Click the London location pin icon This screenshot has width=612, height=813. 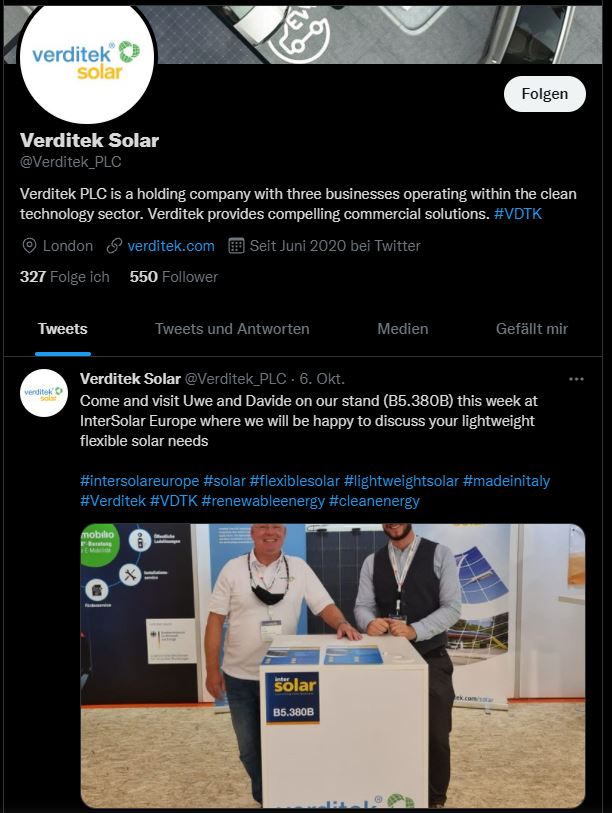point(30,246)
